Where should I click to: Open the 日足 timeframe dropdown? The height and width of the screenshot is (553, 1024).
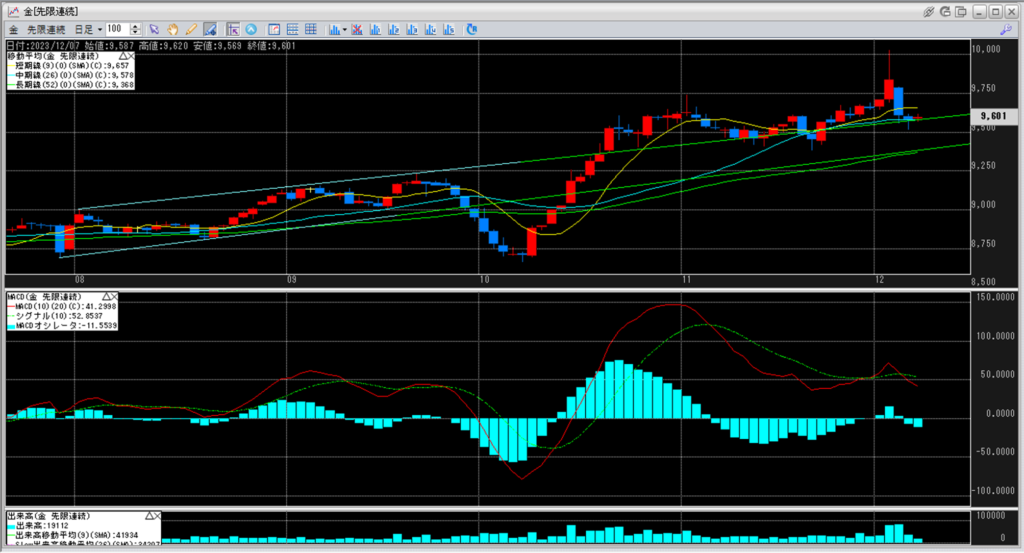(88, 29)
